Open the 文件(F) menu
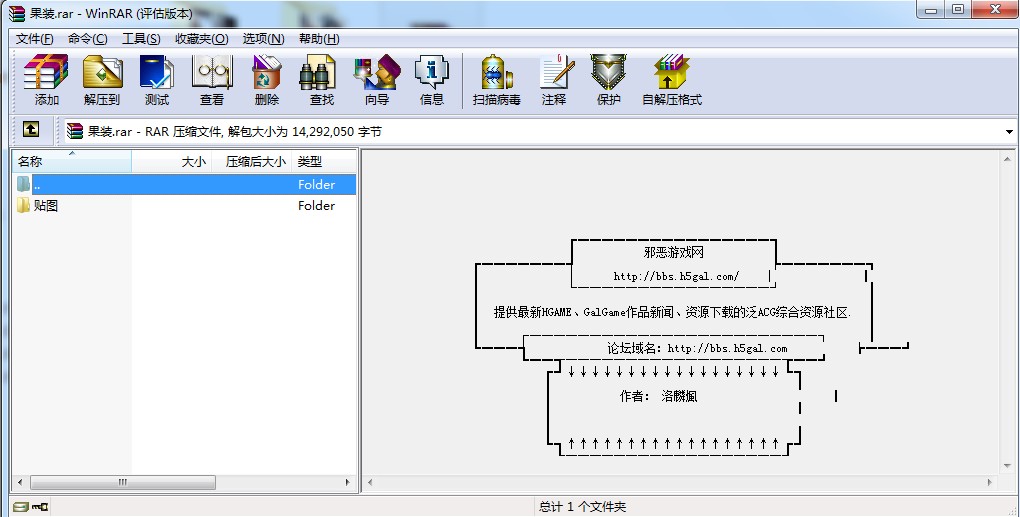The image size is (1020, 517). 35,39
